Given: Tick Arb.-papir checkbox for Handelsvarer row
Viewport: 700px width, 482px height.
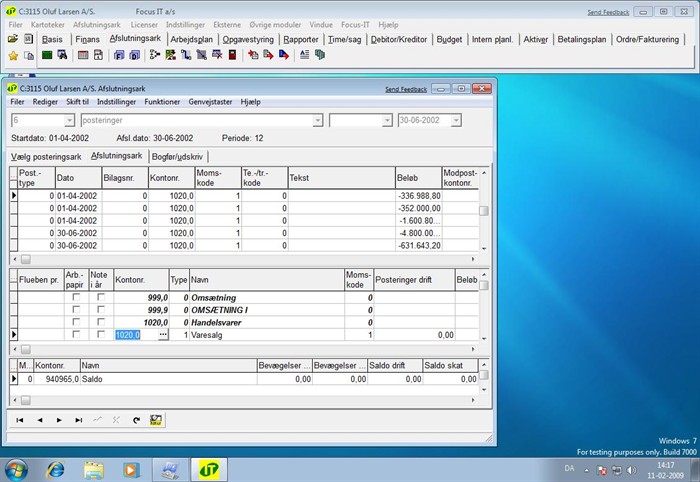Looking at the screenshot, I should pos(76,322).
